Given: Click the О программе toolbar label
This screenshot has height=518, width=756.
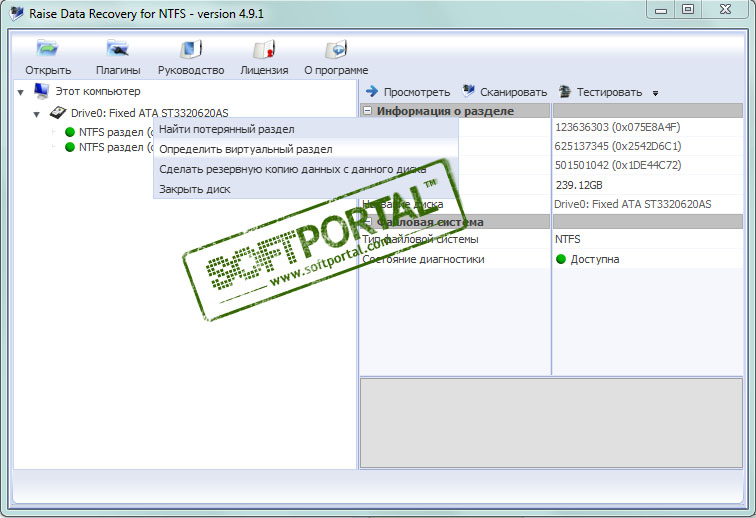Looking at the screenshot, I should coord(336,70).
